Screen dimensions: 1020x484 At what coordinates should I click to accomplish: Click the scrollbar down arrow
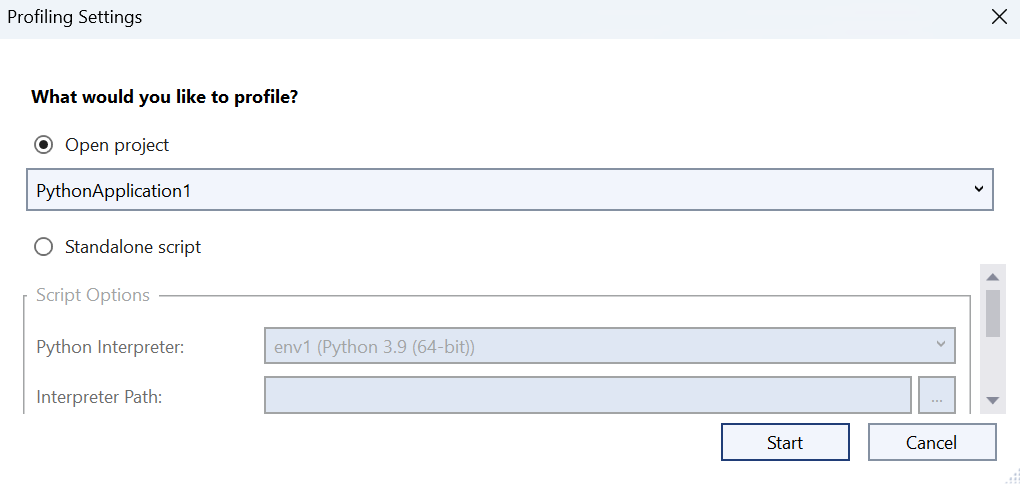point(993,400)
